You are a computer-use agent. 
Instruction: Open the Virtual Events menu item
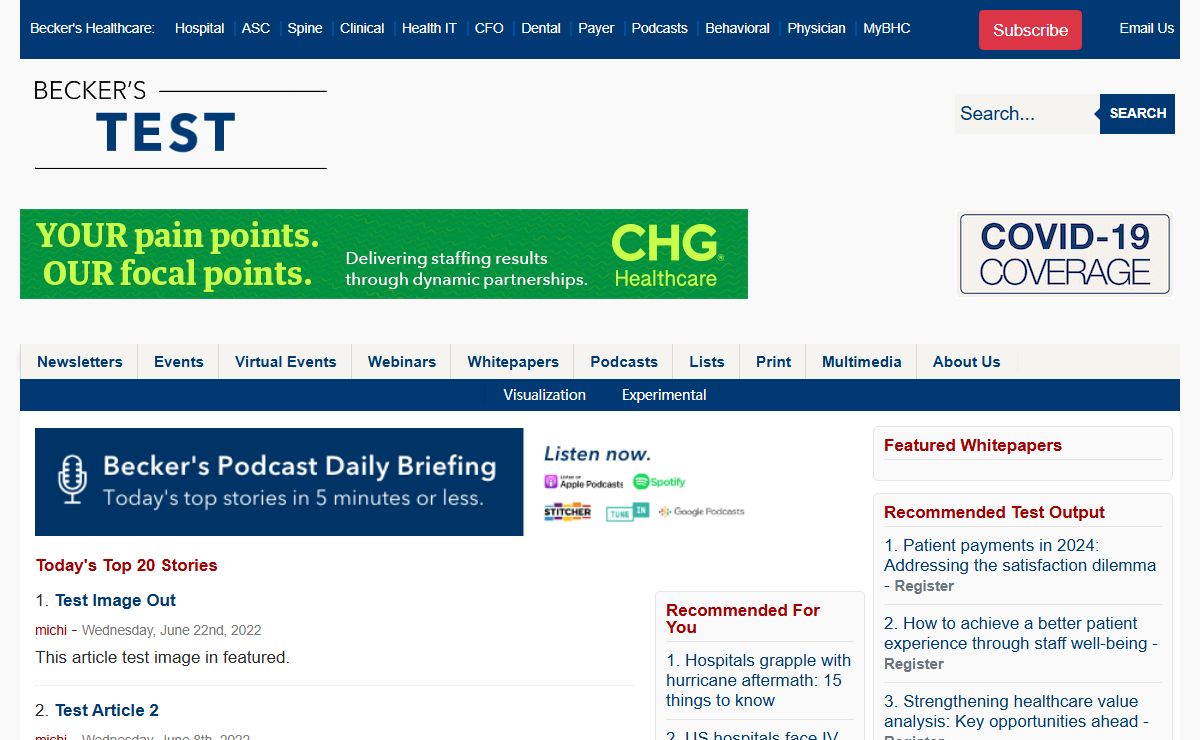coord(286,362)
